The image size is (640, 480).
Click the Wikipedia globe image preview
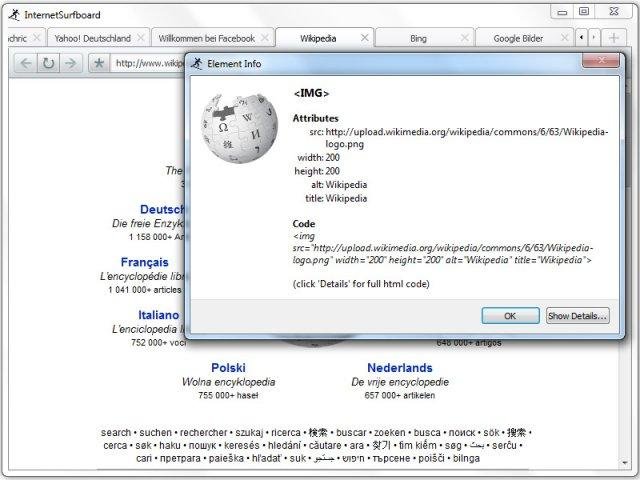tap(239, 128)
